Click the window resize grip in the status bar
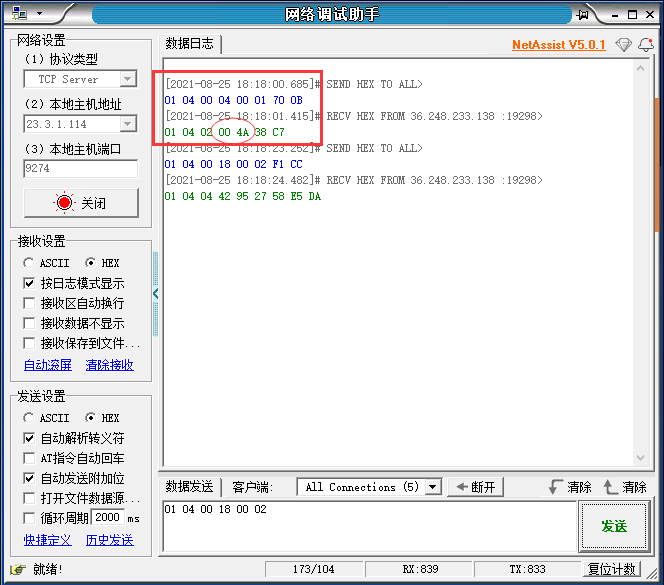Viewport: 664px width, 585px height. 651,574
